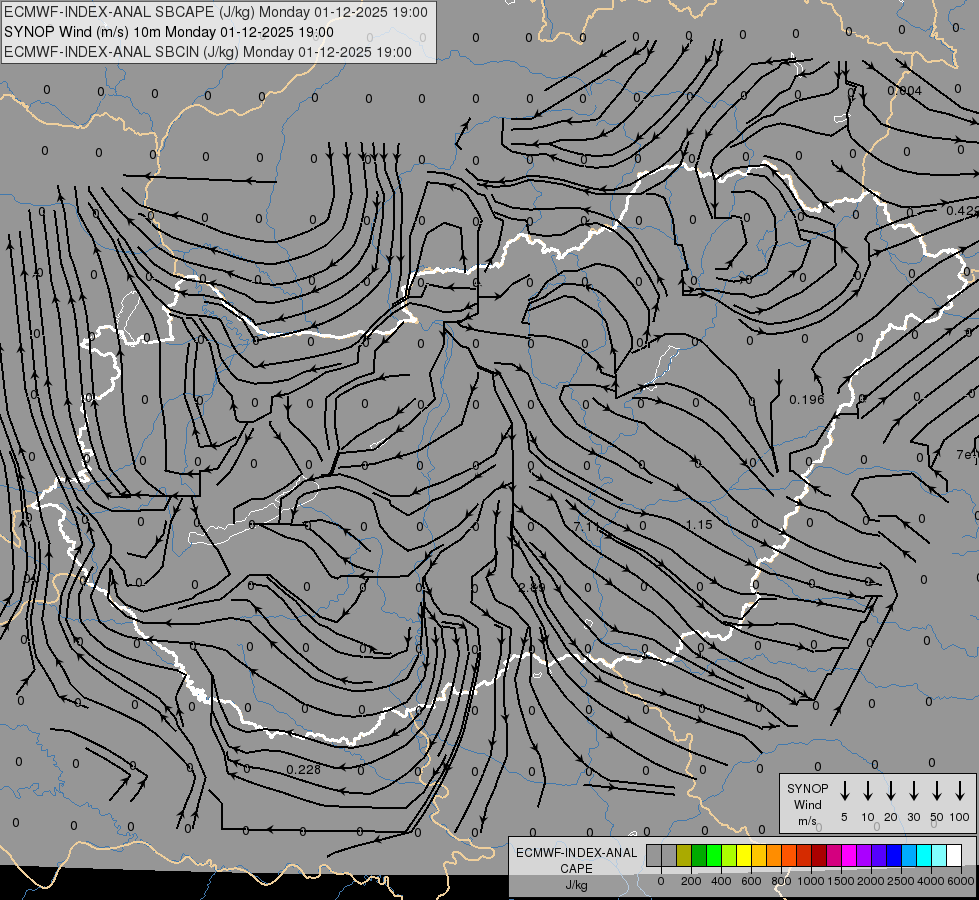Pick the purple CAPE legend swatch

coord(865,855)
